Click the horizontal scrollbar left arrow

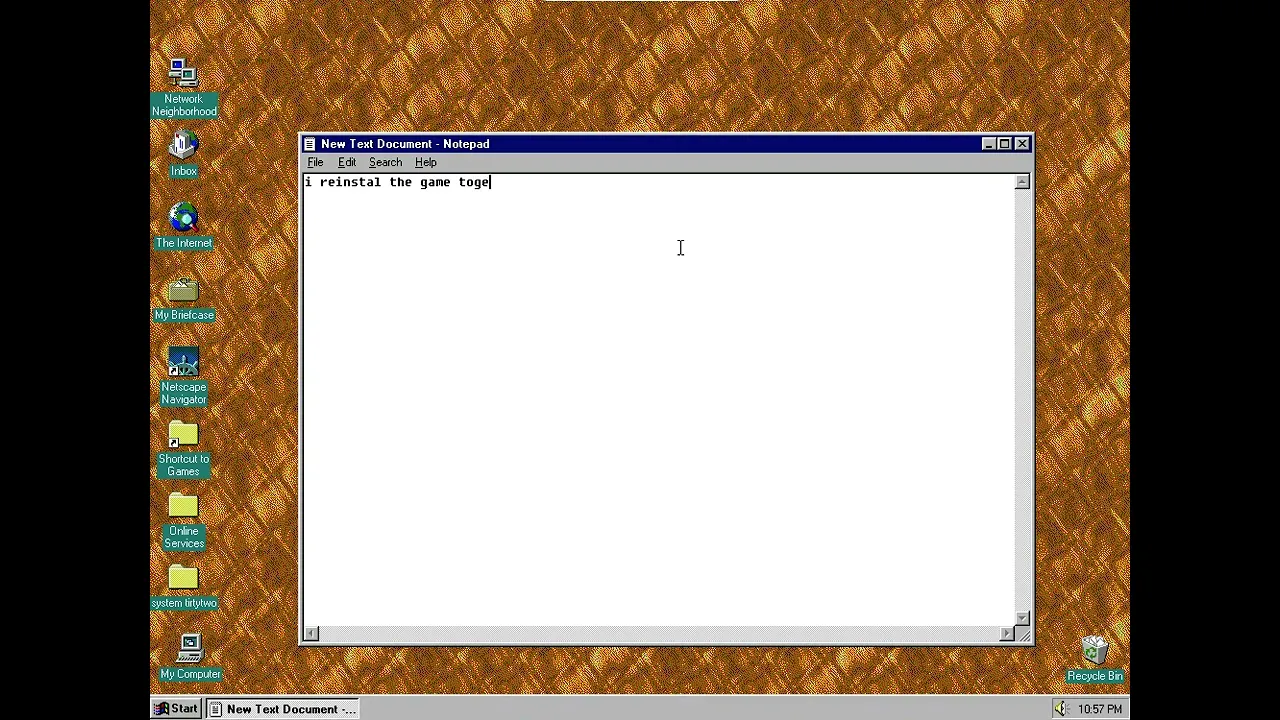(311, 633)
